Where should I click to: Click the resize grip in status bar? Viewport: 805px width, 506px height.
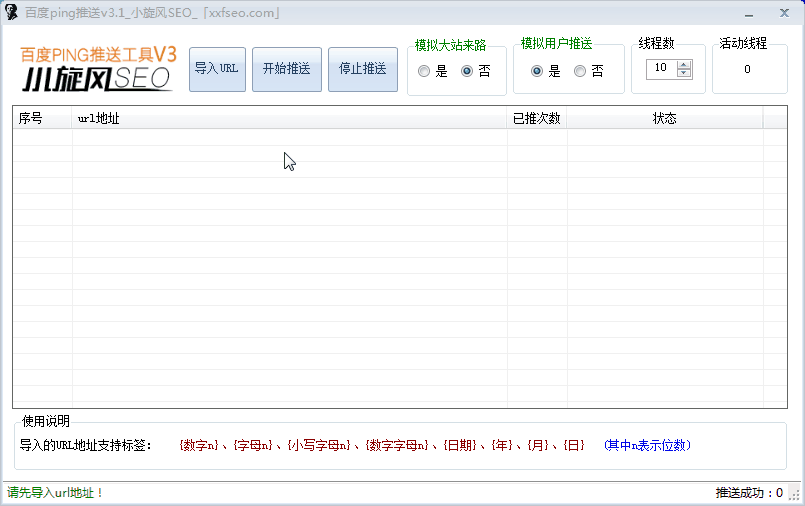coord(794,494)
